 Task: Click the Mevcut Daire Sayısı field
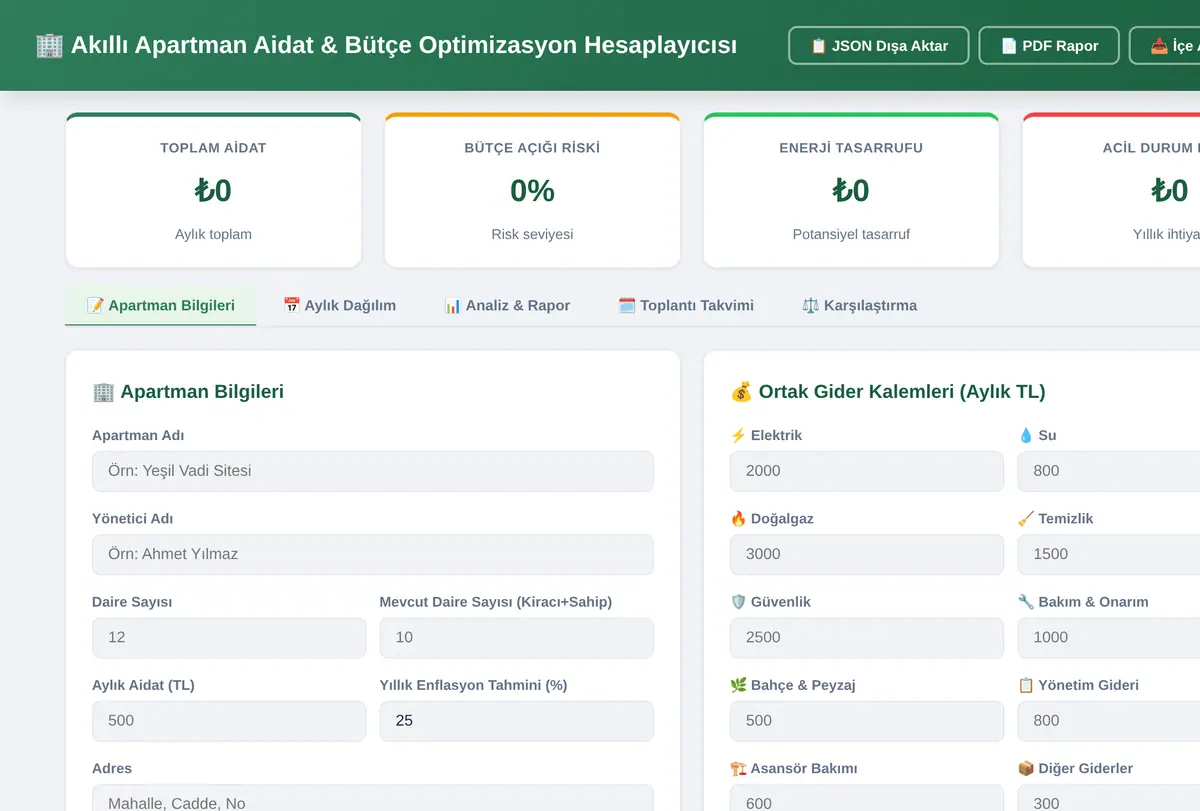(x=517, y=637)
